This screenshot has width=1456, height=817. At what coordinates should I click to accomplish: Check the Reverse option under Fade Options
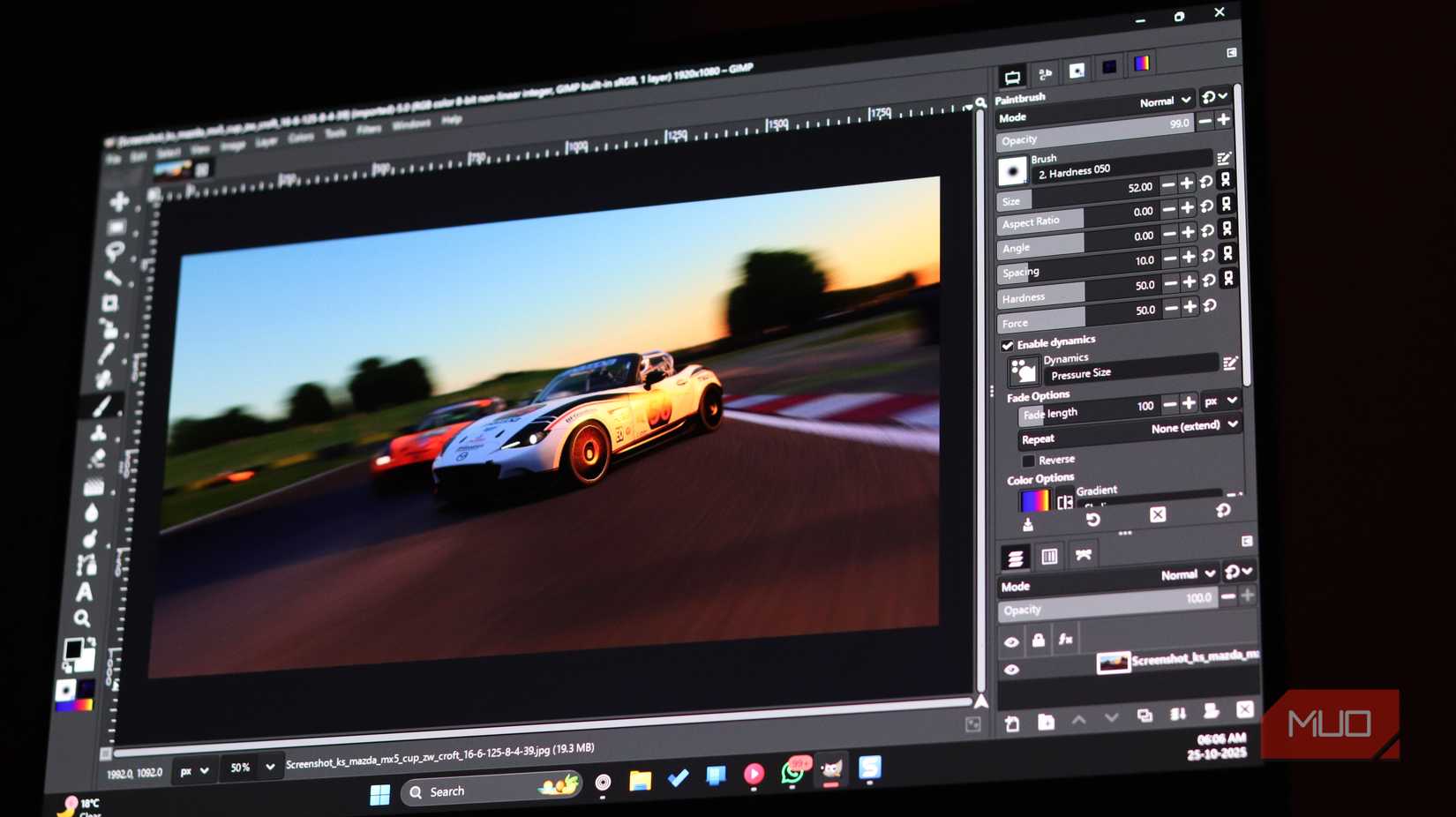(x=1028, y=461)
